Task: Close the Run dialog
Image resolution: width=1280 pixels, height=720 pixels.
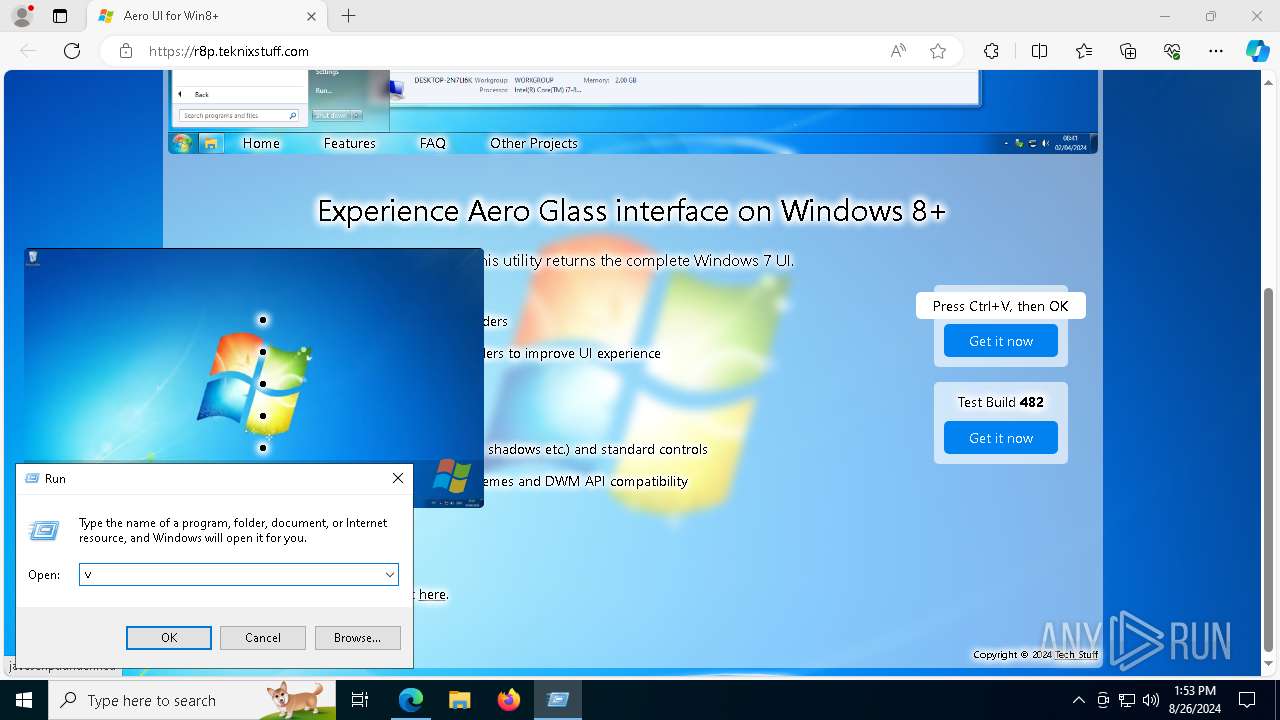Action: [398, 478]
